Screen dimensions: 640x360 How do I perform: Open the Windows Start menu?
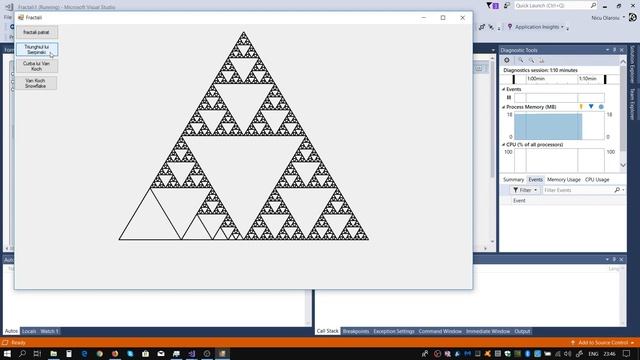[7, 353]
